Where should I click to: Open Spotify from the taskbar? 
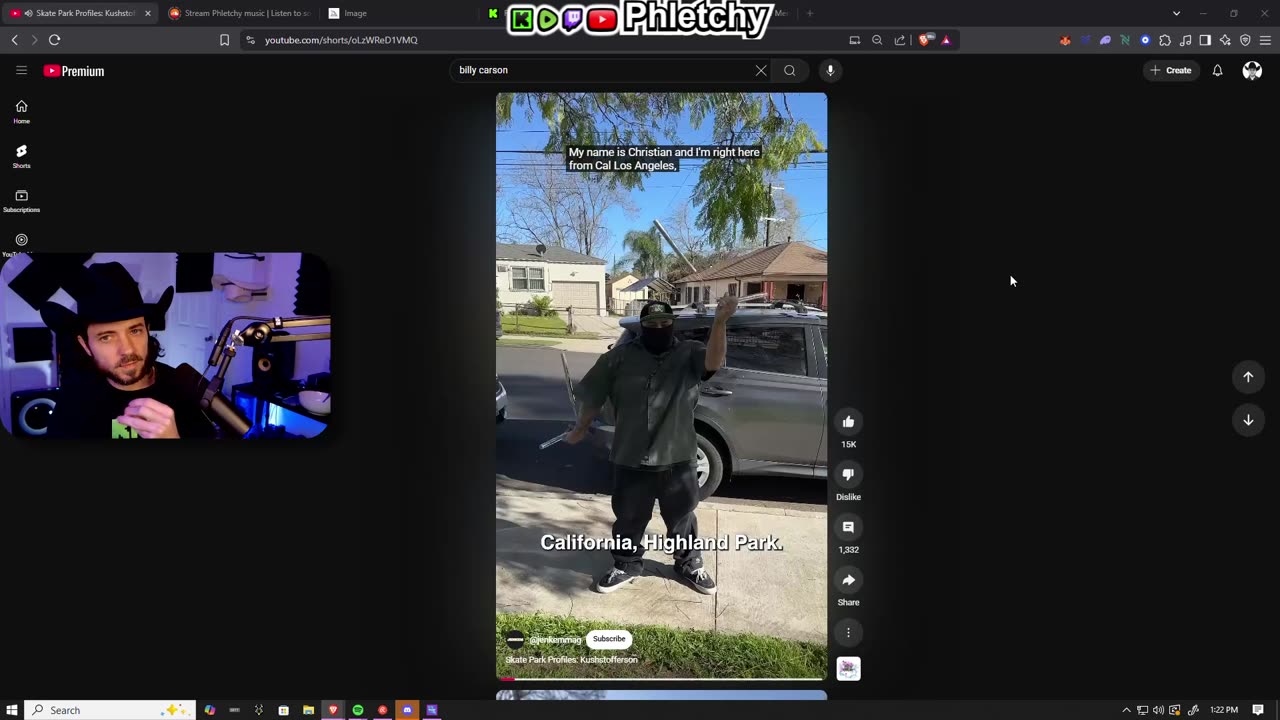pyautogui.click(x=358, y=710)
